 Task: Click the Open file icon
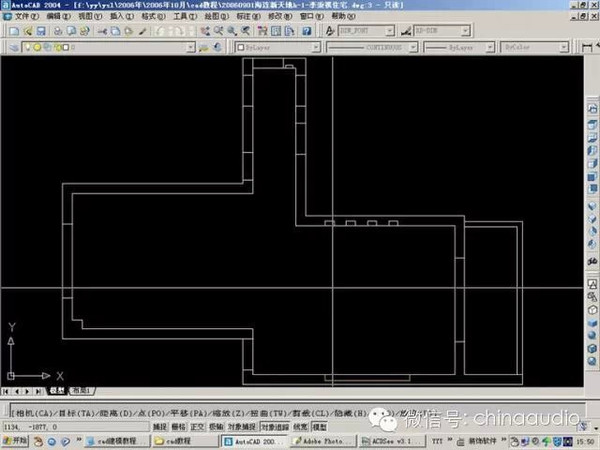click(x=28, y=31)
